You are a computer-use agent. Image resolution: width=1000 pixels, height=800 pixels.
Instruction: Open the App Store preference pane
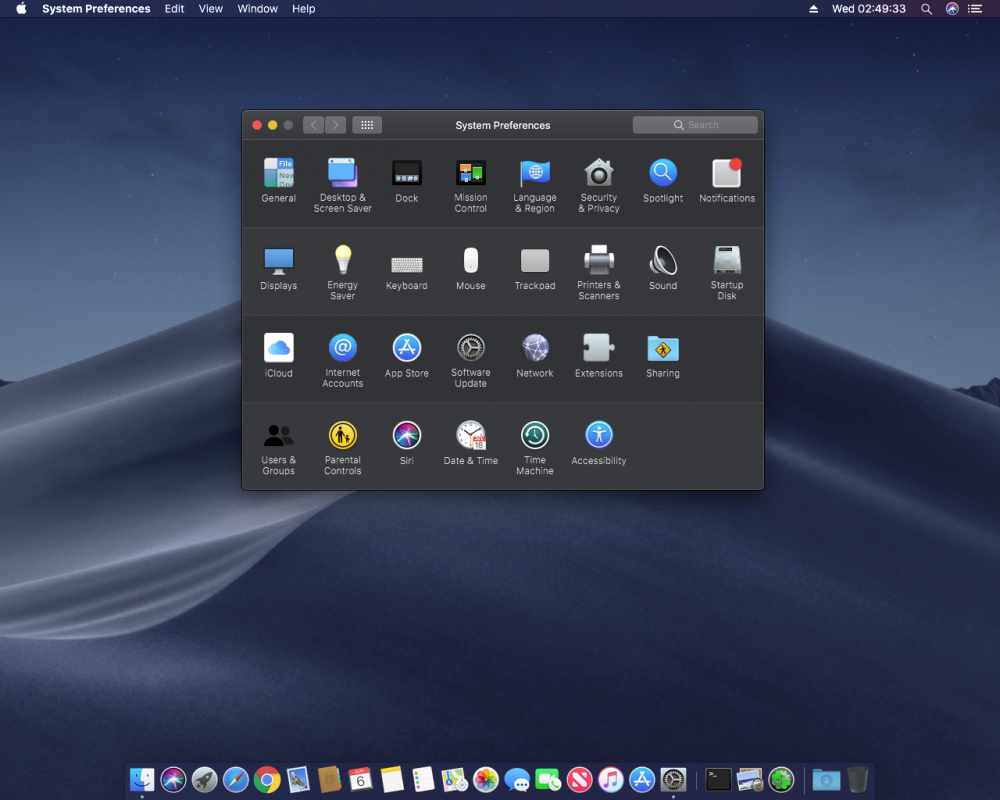tap(407, 355)
